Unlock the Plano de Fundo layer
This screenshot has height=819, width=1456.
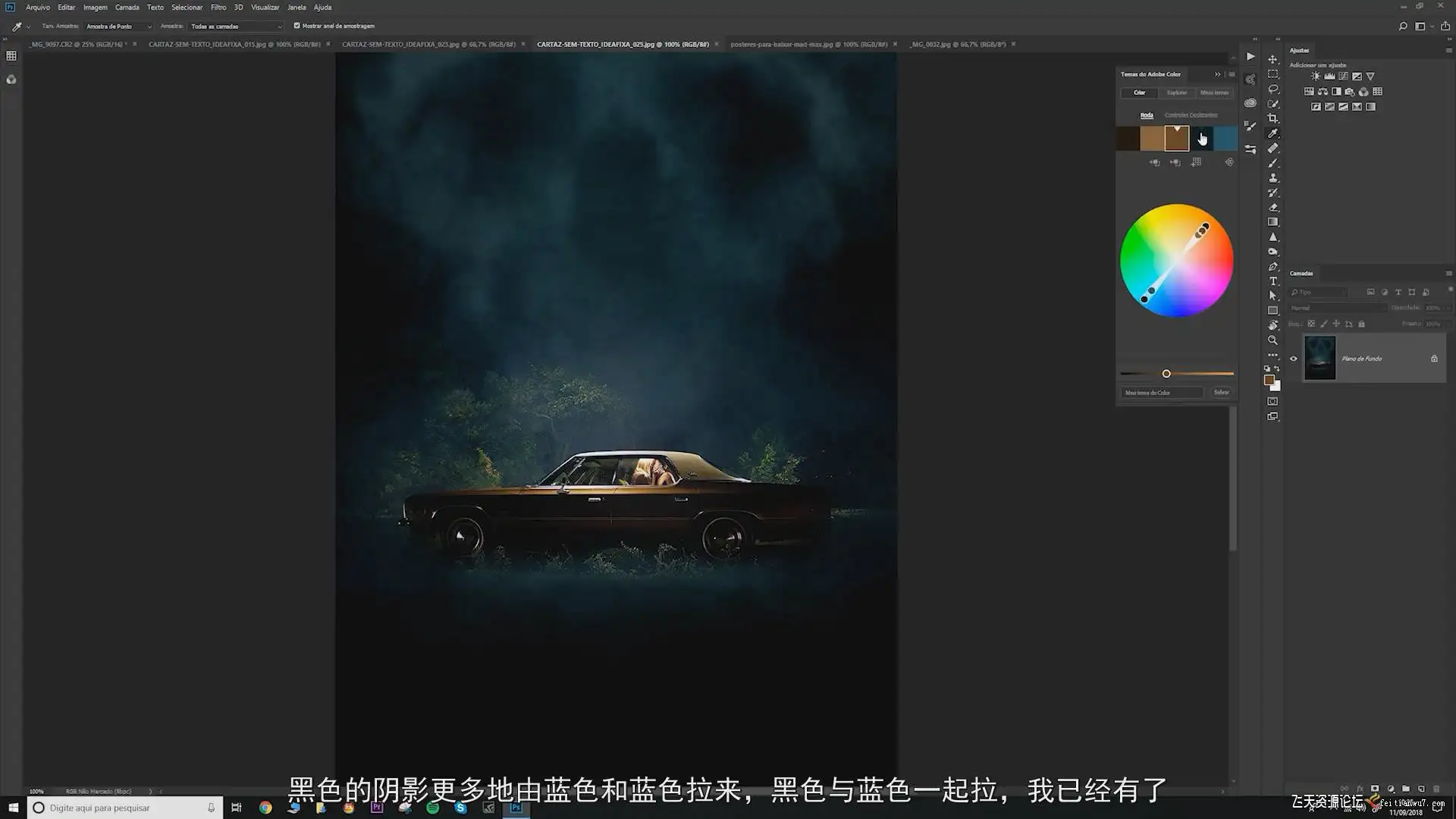[1434, 359]
